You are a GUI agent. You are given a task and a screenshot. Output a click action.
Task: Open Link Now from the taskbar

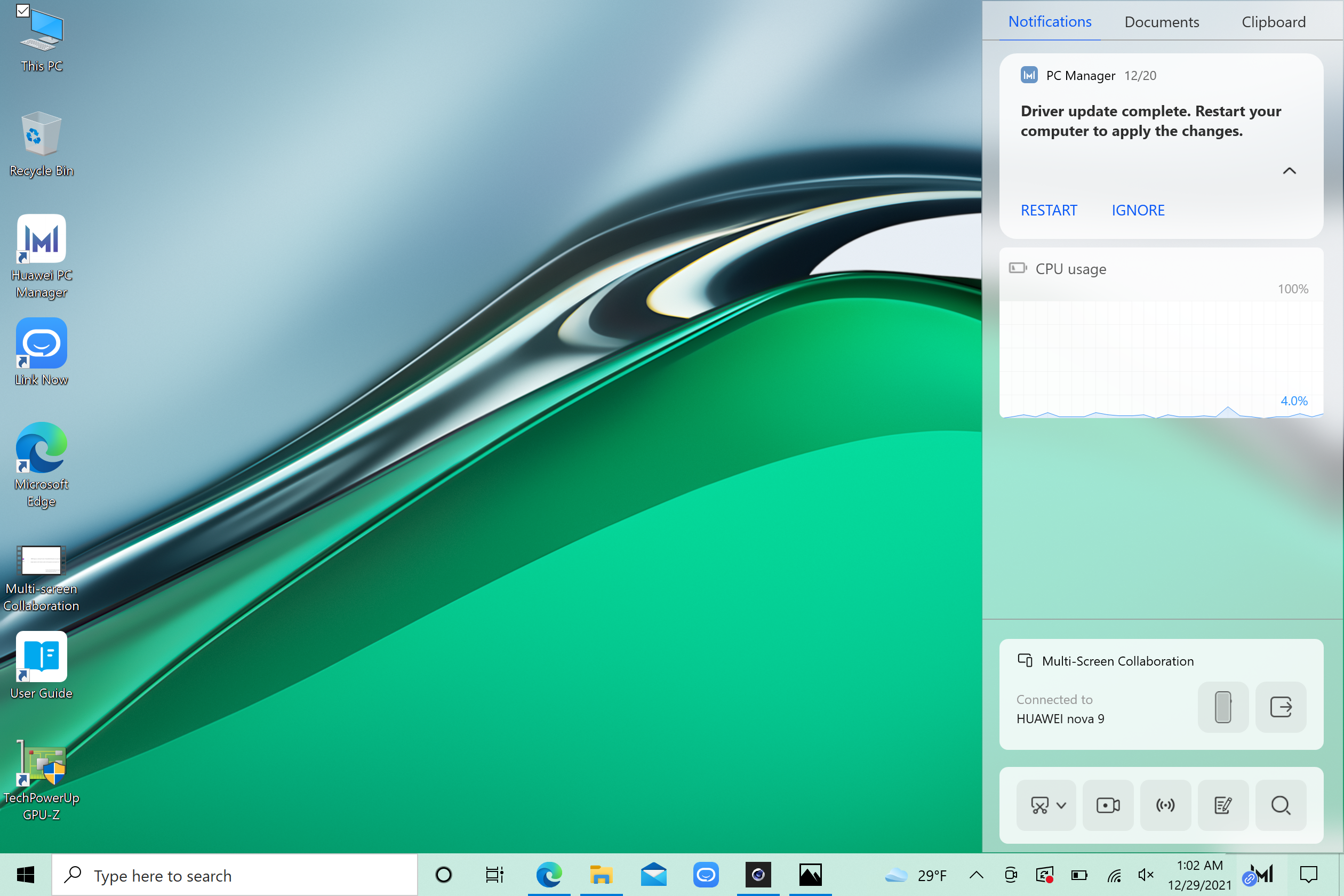click(x=705, y=874)
